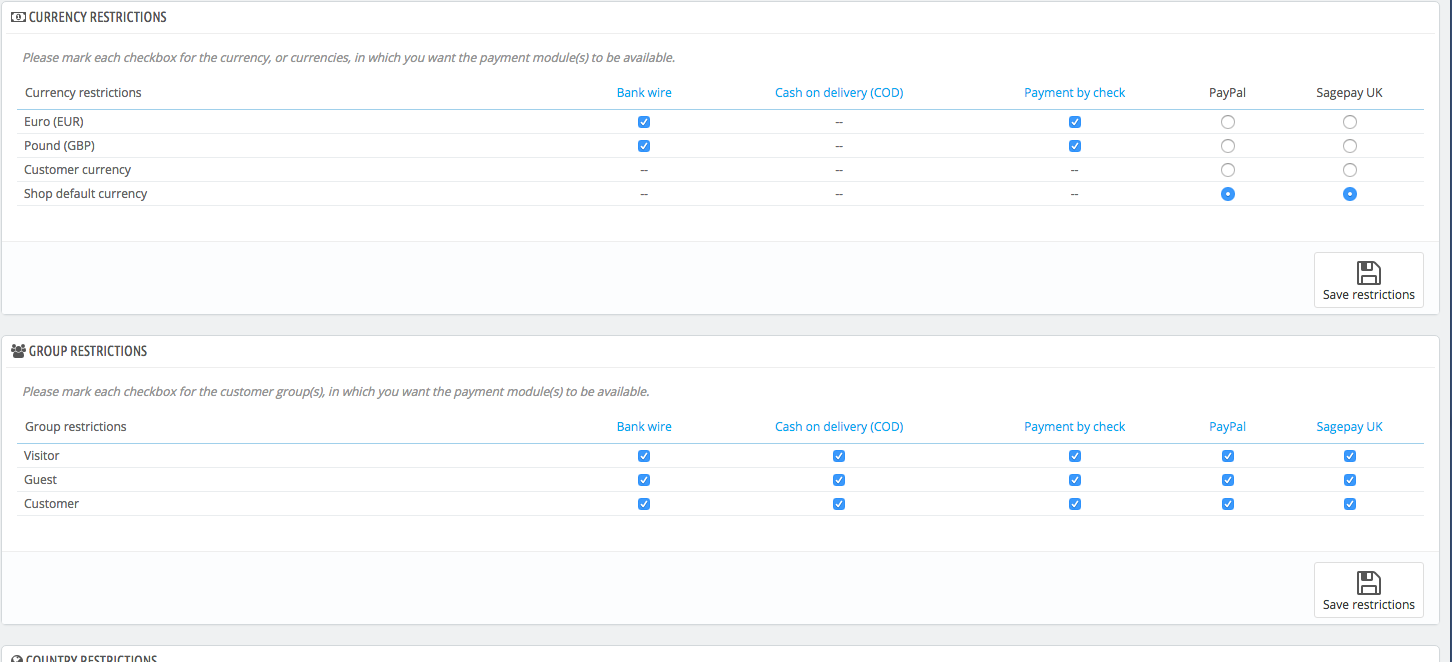Click the Currency Restrictions money icon
Viewport: 1452px width, 662px height.
point(18,18)
